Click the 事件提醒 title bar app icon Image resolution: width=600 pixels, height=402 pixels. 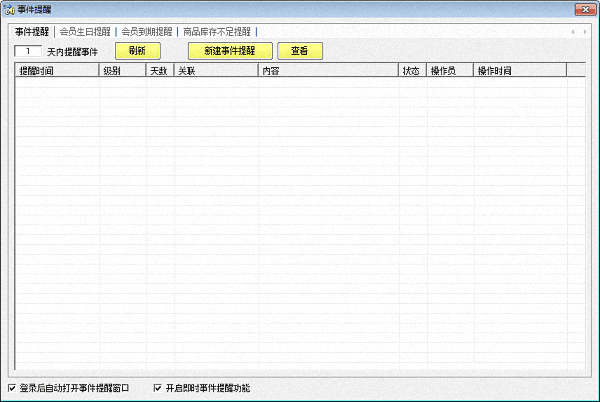(x=9, y=8)
